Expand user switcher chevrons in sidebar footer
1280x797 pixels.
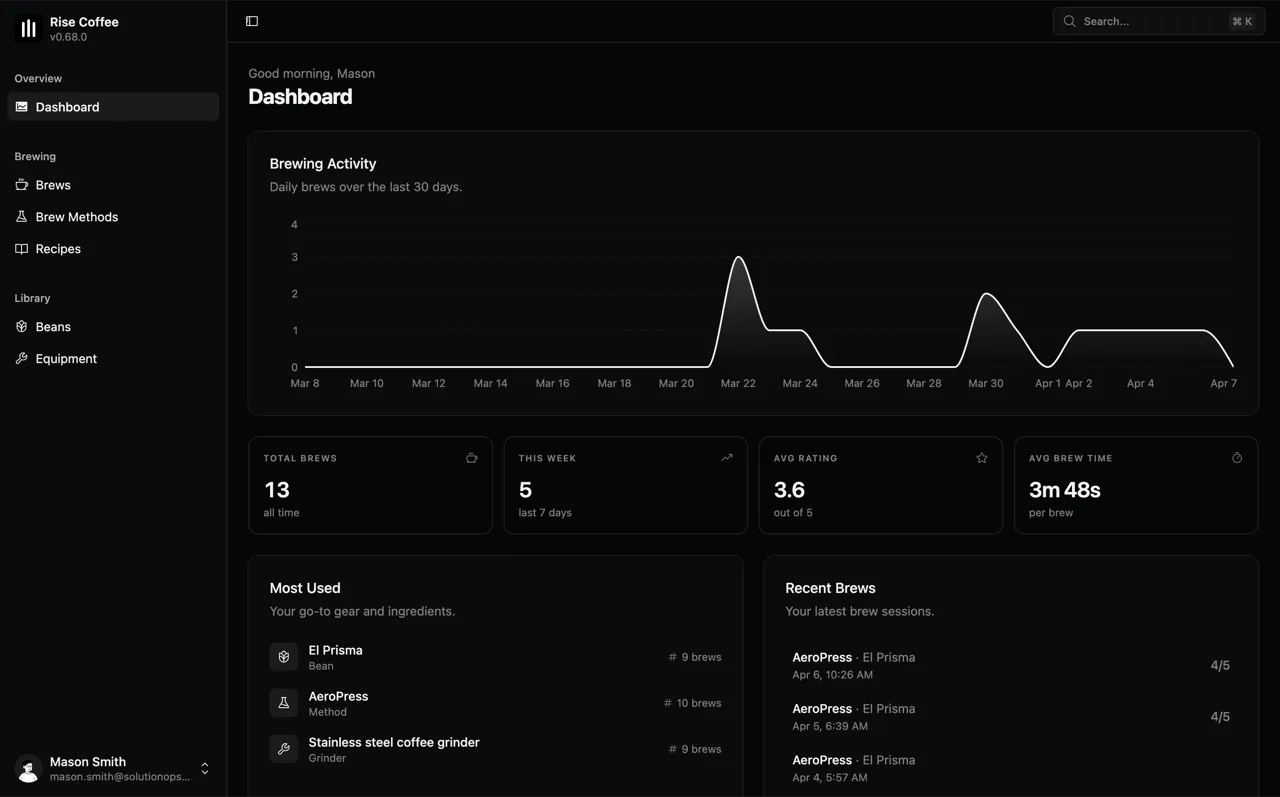pyautogui.click(x=205, y=768)
